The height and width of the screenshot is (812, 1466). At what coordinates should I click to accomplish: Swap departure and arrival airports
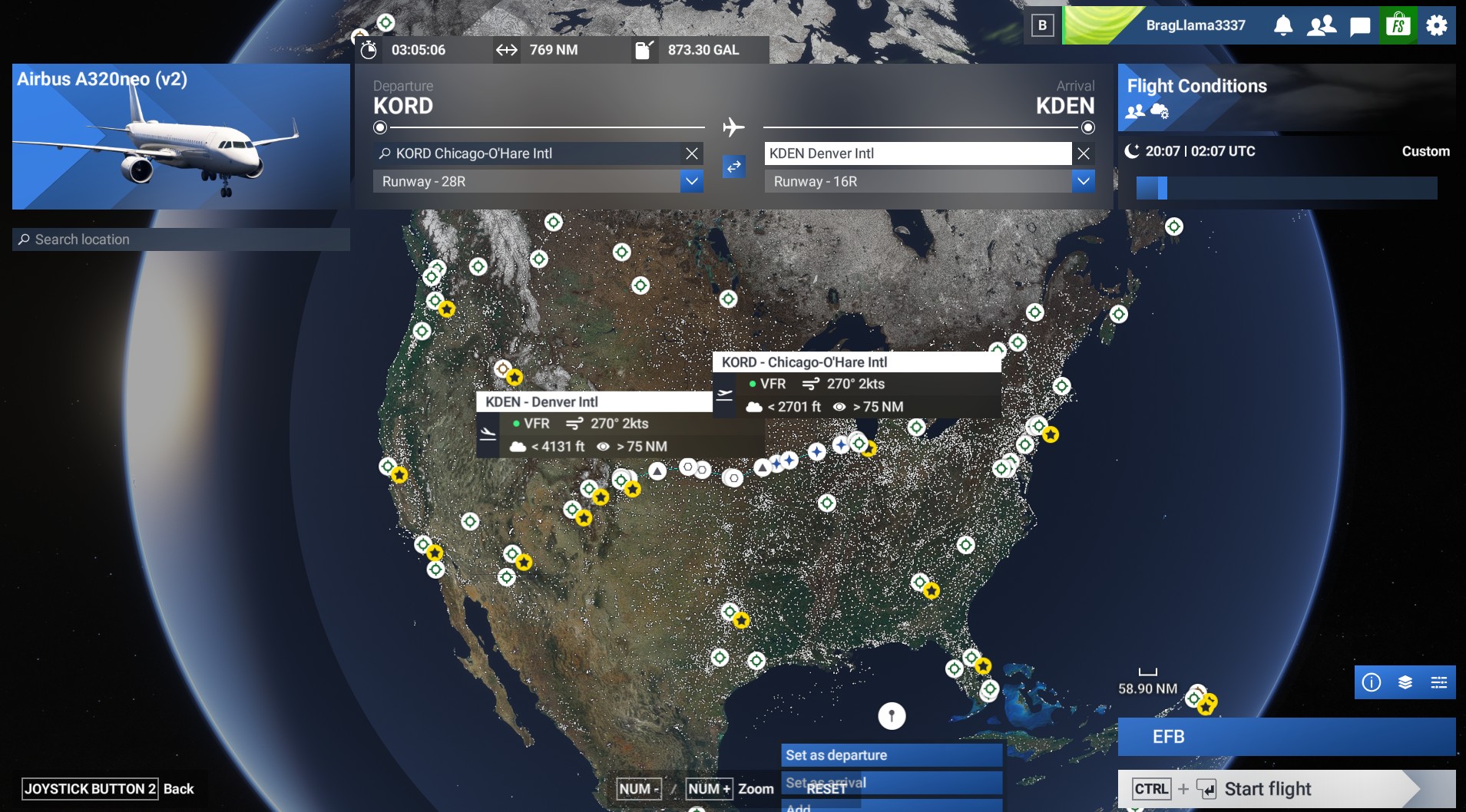pyautogui.click(x=734, y=167)
